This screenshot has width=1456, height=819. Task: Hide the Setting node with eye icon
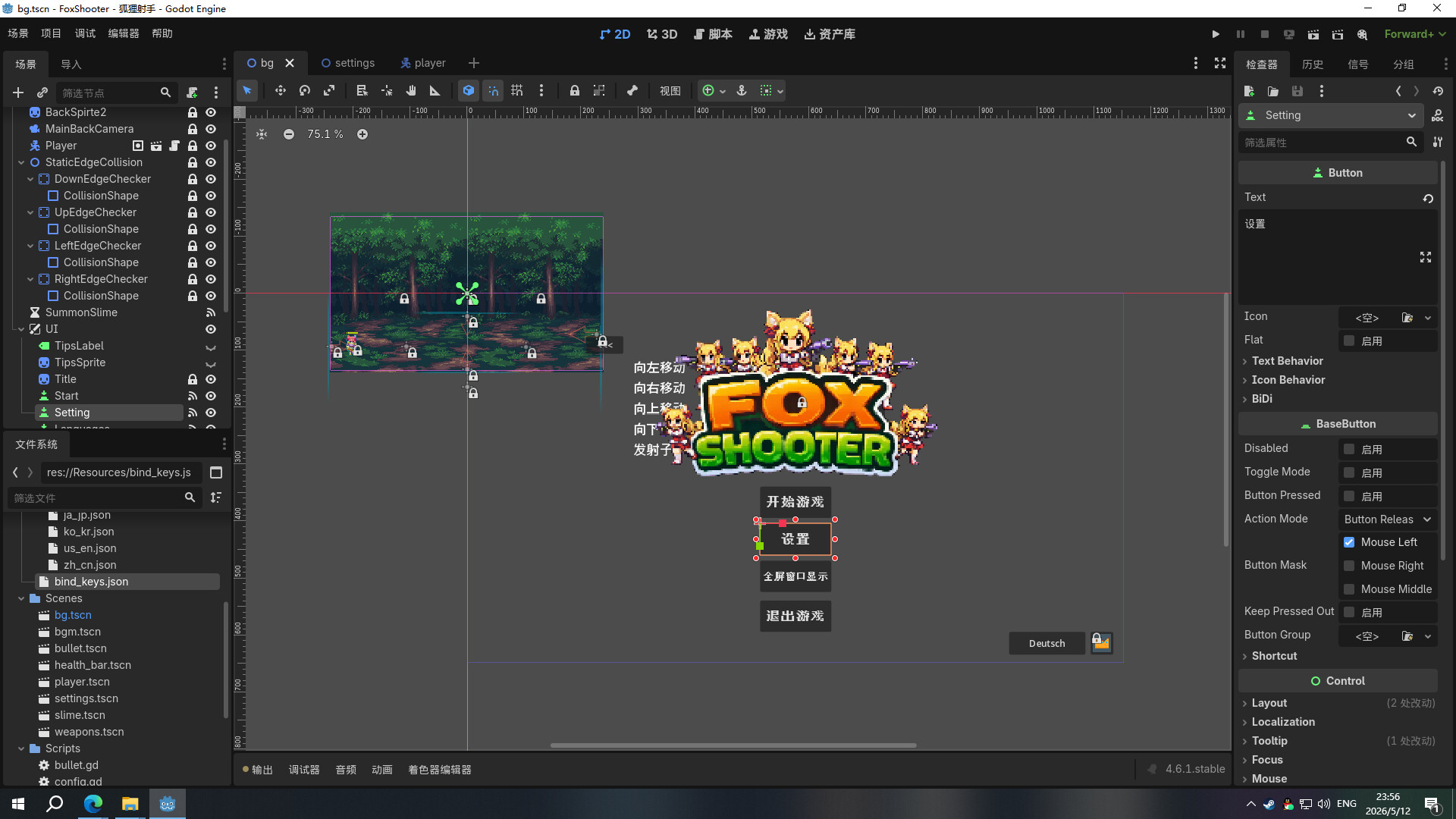[211, 413]
